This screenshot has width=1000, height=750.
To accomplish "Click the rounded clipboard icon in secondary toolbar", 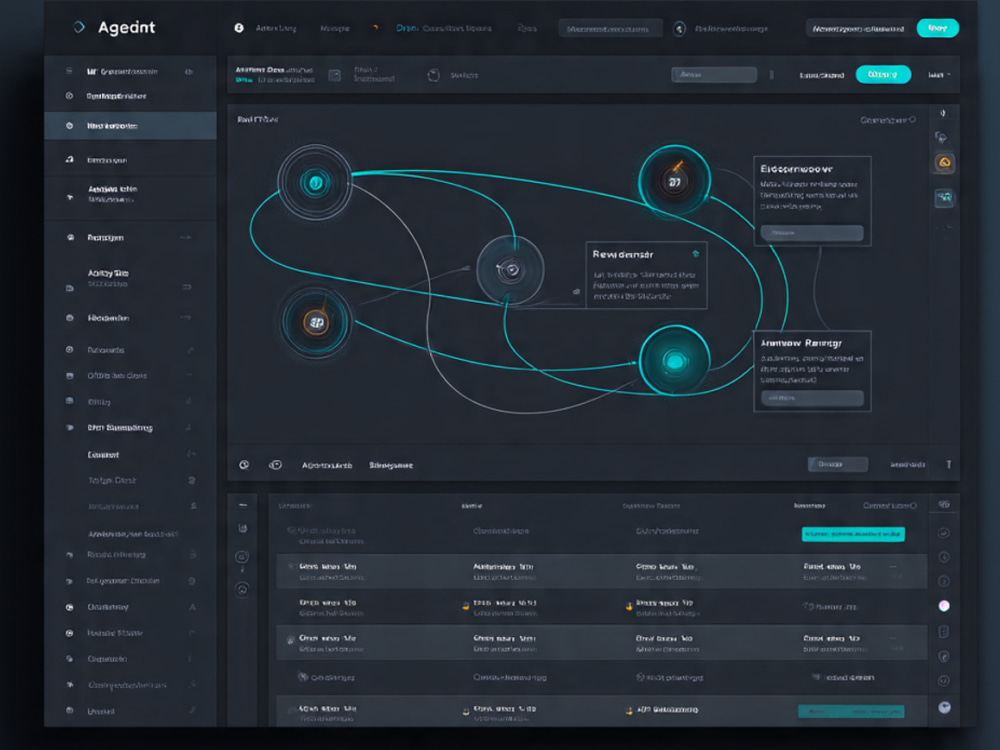I will 433,75.
